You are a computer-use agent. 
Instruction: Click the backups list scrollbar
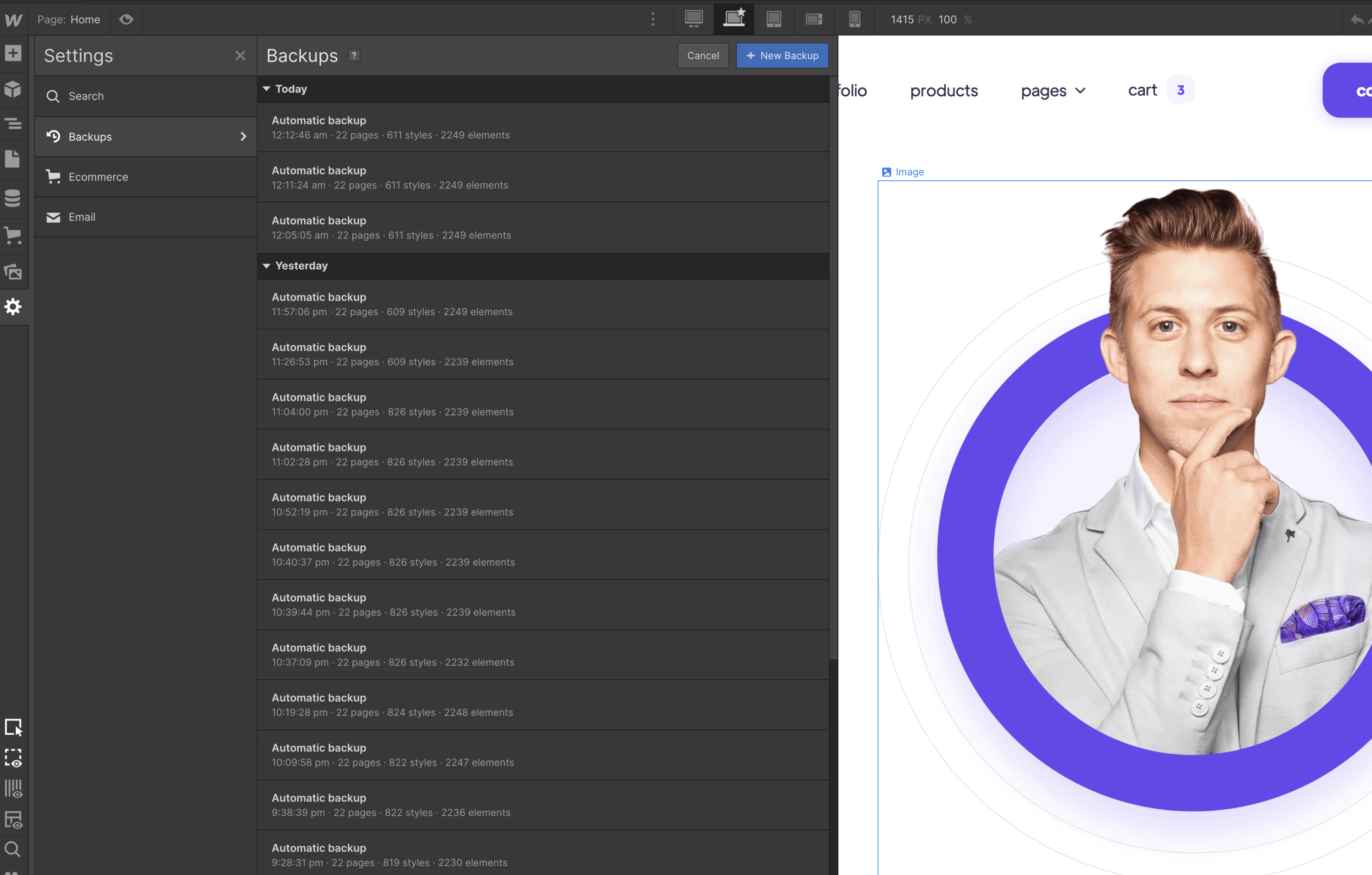(x=833, y=365)
